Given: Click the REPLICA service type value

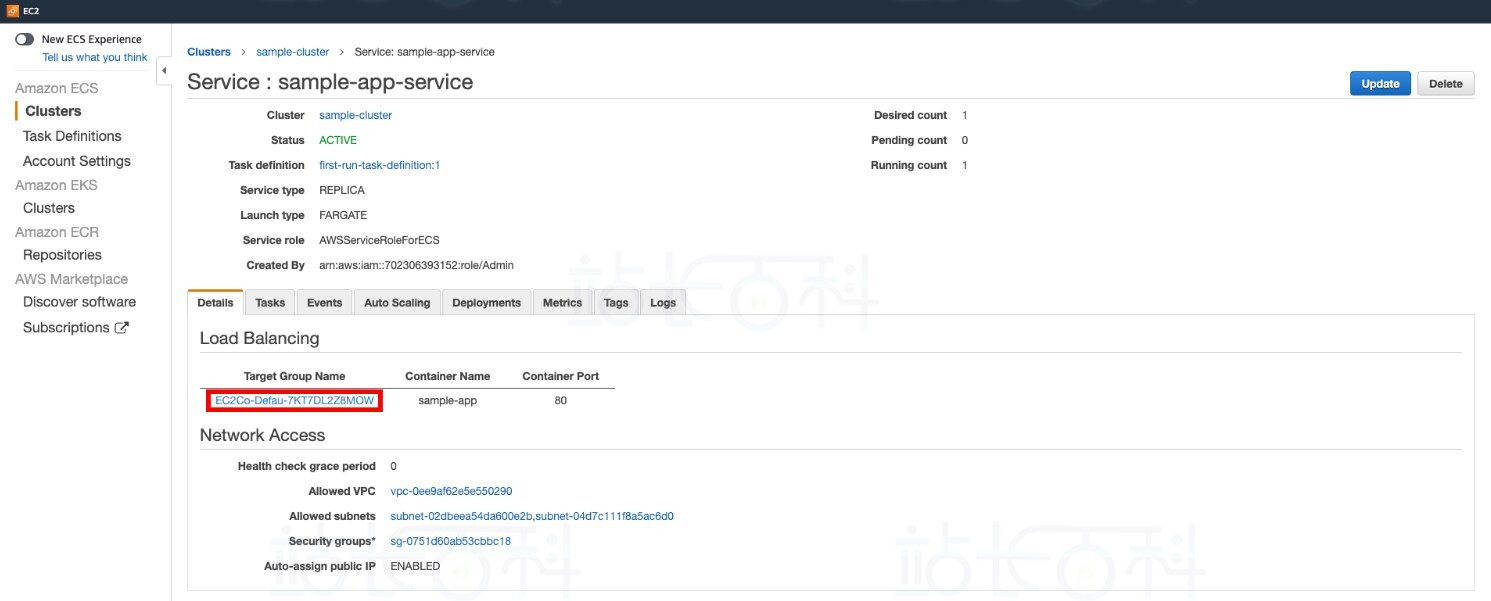Looking at the screenshot, I should [342, 190].
